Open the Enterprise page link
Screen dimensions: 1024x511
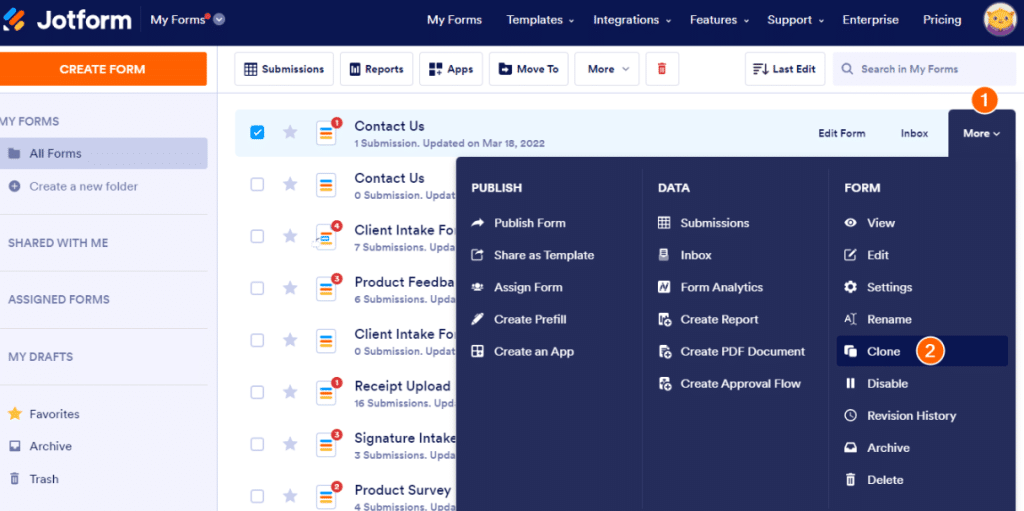point(871,20)
